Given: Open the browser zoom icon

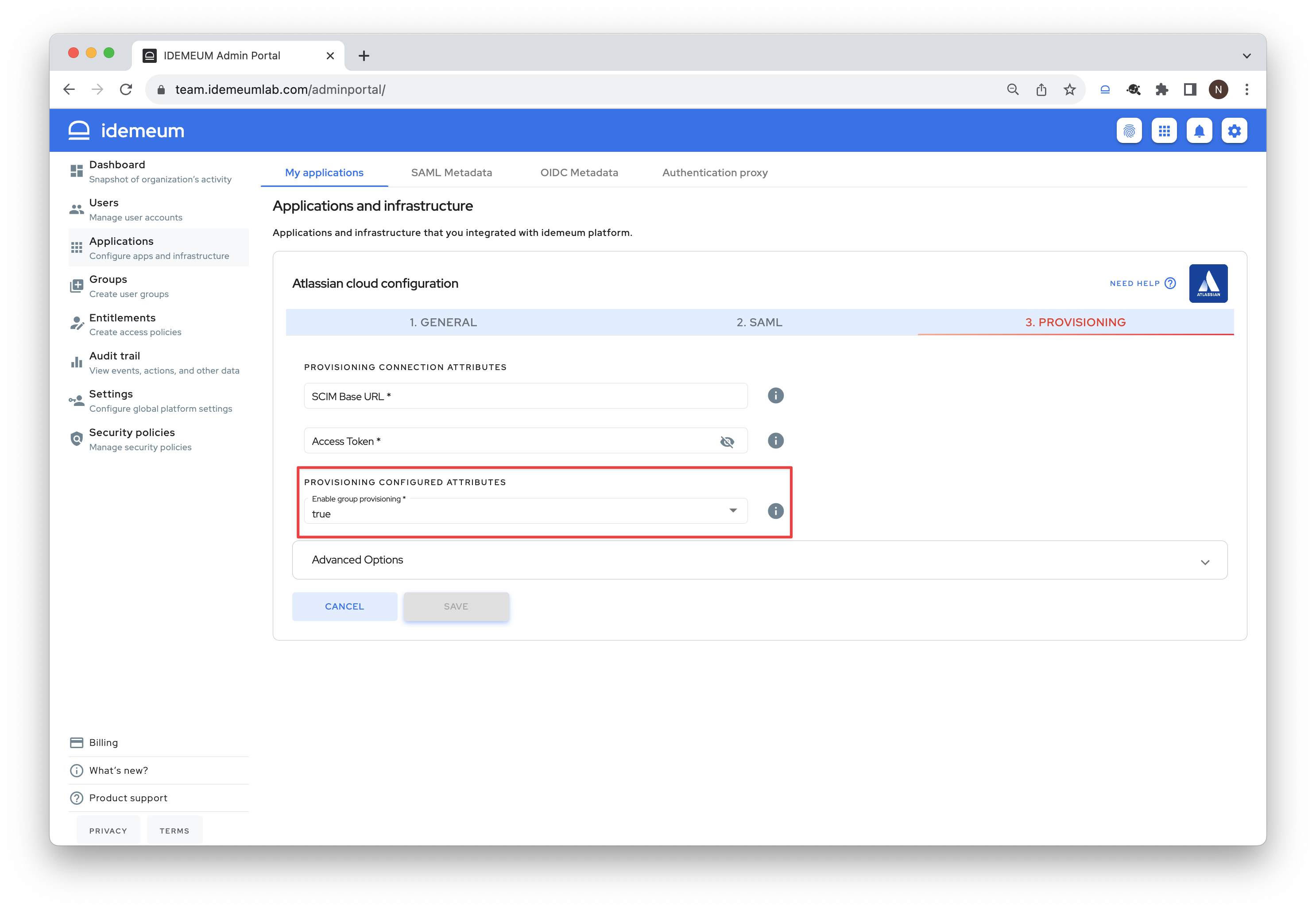Looking at the screenshot, I should [1013, 89].
